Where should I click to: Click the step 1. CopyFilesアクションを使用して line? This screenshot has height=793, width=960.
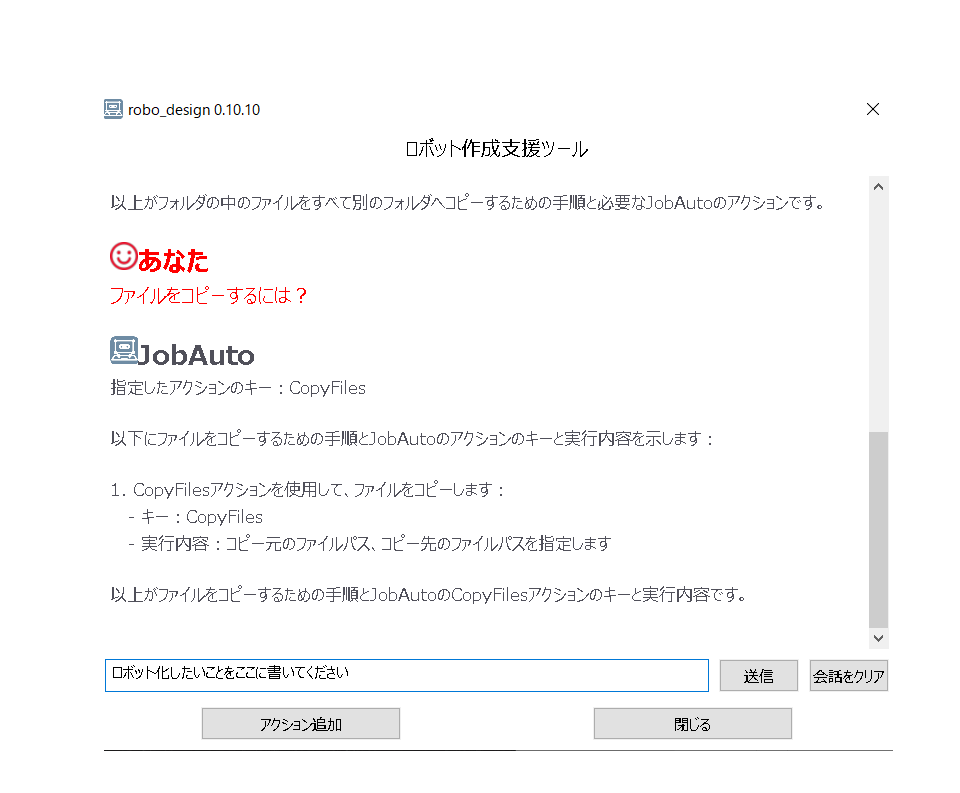[x=307, y=490]
